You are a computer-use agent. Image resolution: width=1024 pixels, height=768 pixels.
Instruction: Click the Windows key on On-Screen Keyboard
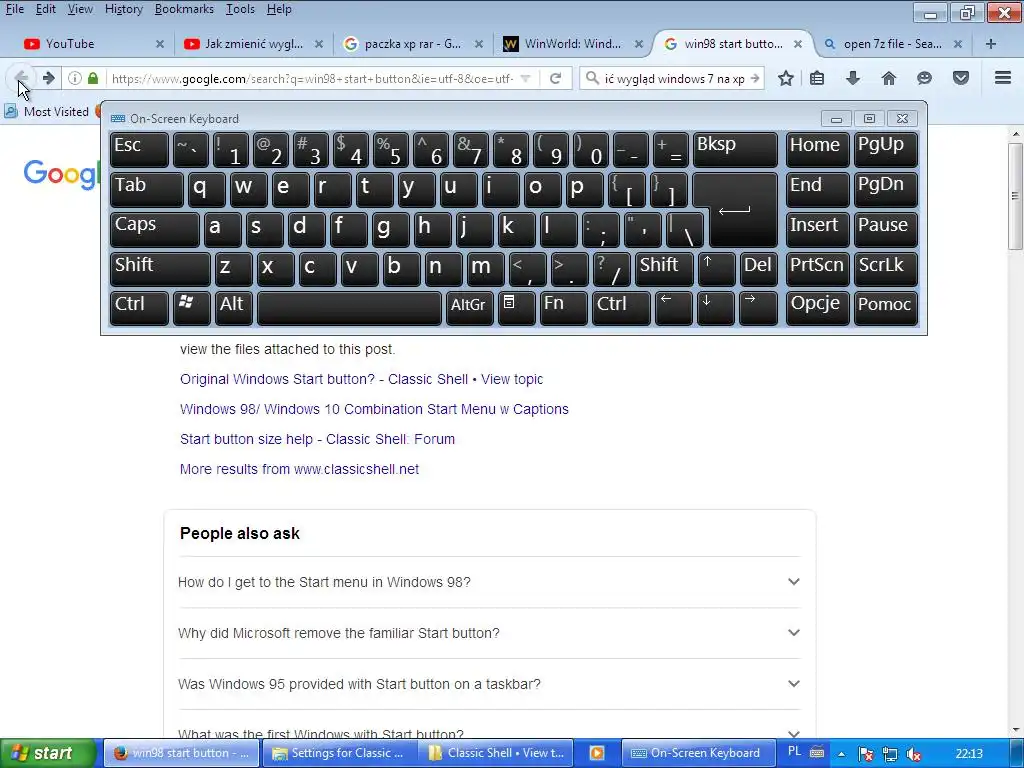point(191,308)
